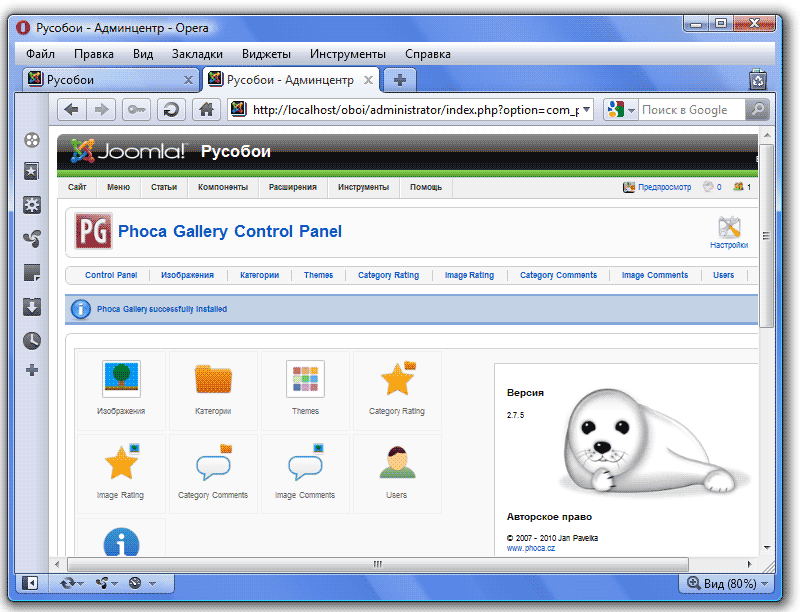Open the Категории folder icon
Viewport: 800px width, 612px height.
[x=213, y=380]
